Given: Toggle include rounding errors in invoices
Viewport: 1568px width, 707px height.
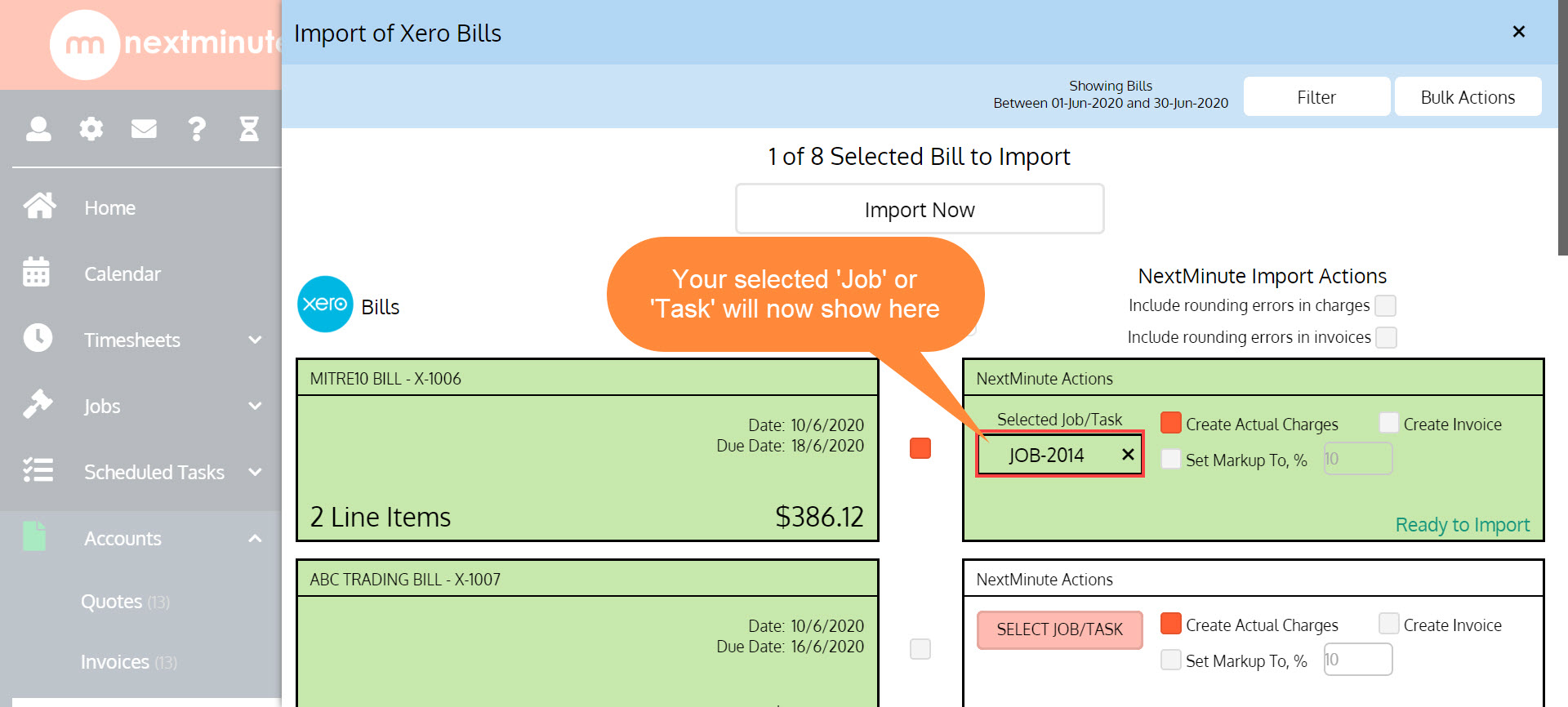Looking at the screenshot, I should tap(1386, 337).
